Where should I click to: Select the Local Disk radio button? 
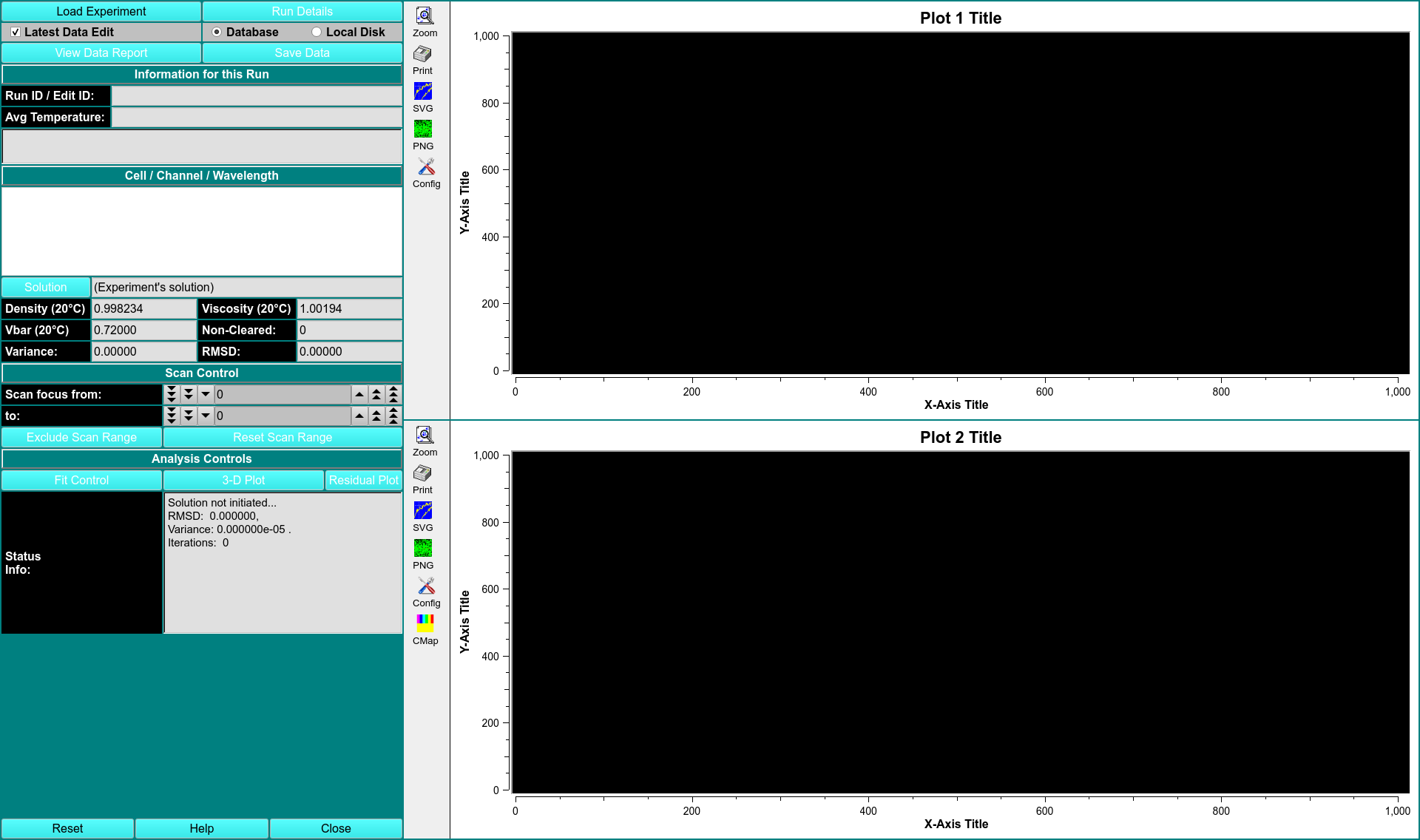317,33
